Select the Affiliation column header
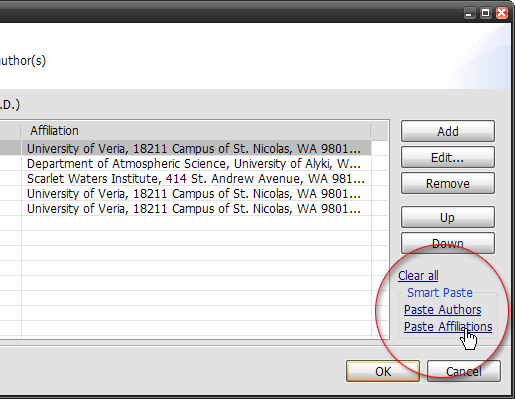Screen dimensions: 515x399 click(196, 131)
